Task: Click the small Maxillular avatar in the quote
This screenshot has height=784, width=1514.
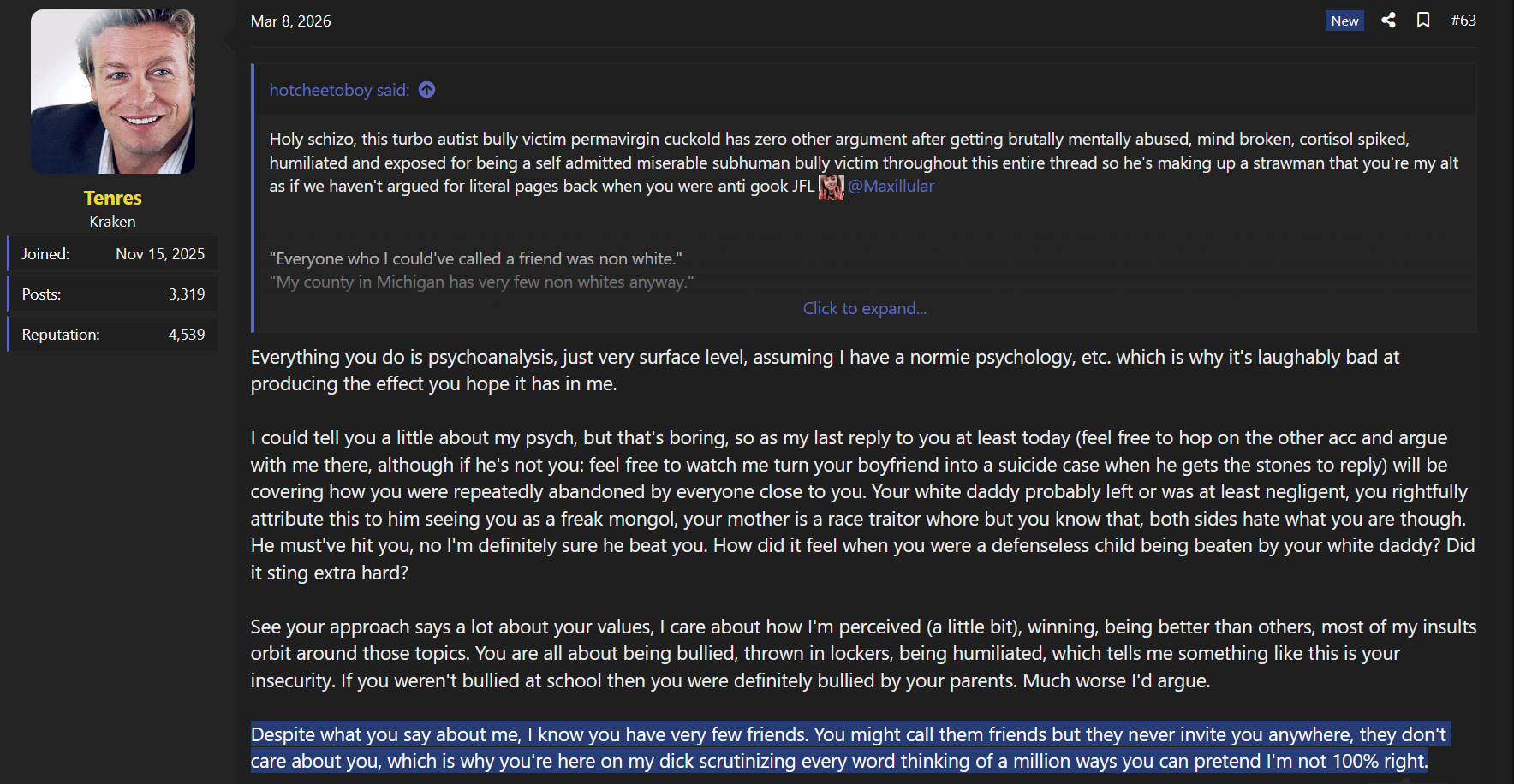Action: [831, 187]
